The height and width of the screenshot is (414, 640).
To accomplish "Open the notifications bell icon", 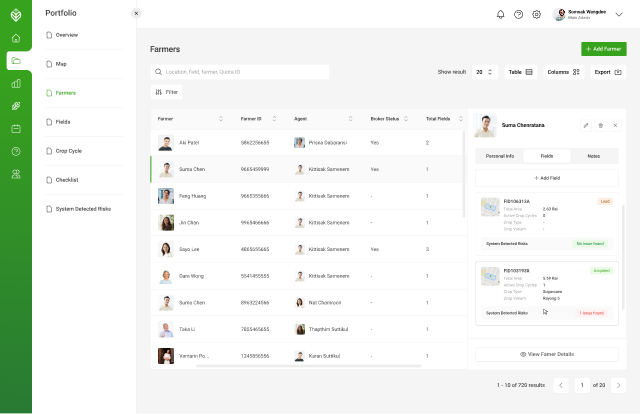I will coord(500,15).
